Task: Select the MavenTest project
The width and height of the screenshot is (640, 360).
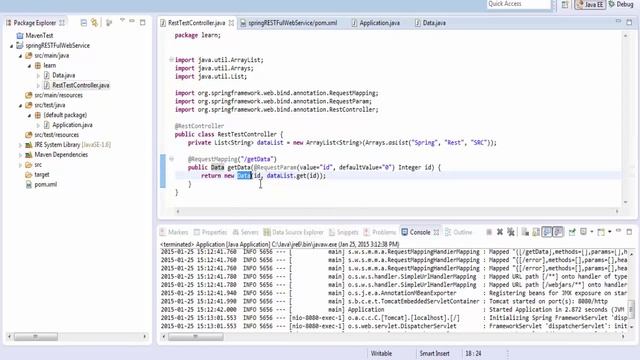Action: pyautogui.click(x=39, y=36)
